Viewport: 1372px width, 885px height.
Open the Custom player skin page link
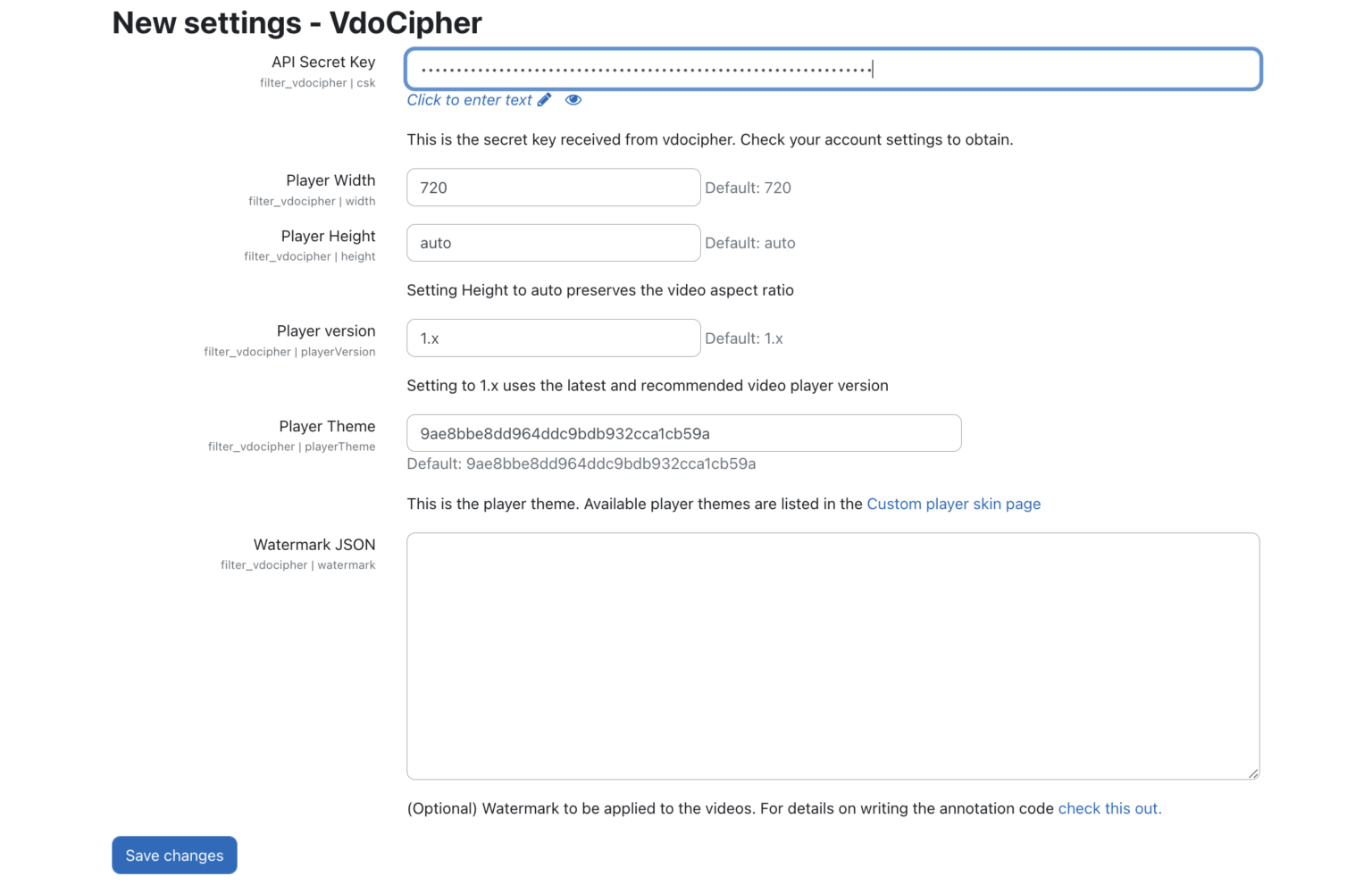tap(953, 504)
